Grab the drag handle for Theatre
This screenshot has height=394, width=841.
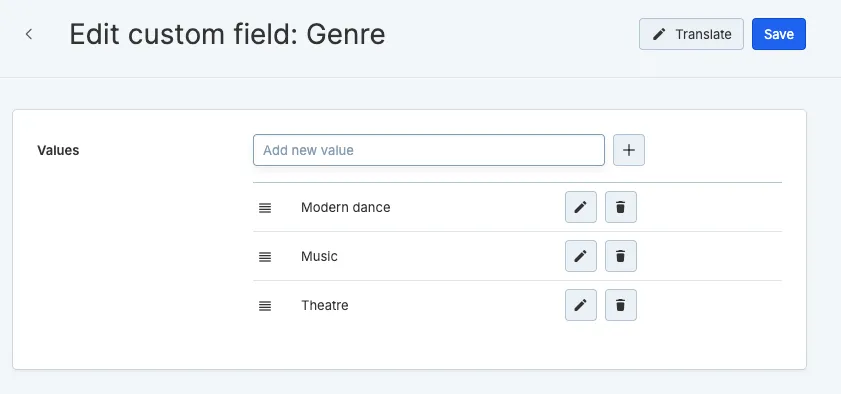click(x=265, y=306)
